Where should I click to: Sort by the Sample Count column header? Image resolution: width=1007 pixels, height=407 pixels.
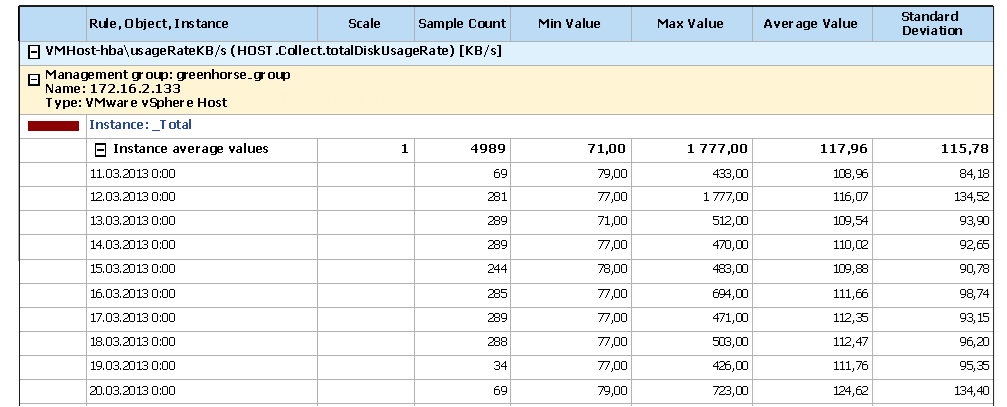(462, 23)
